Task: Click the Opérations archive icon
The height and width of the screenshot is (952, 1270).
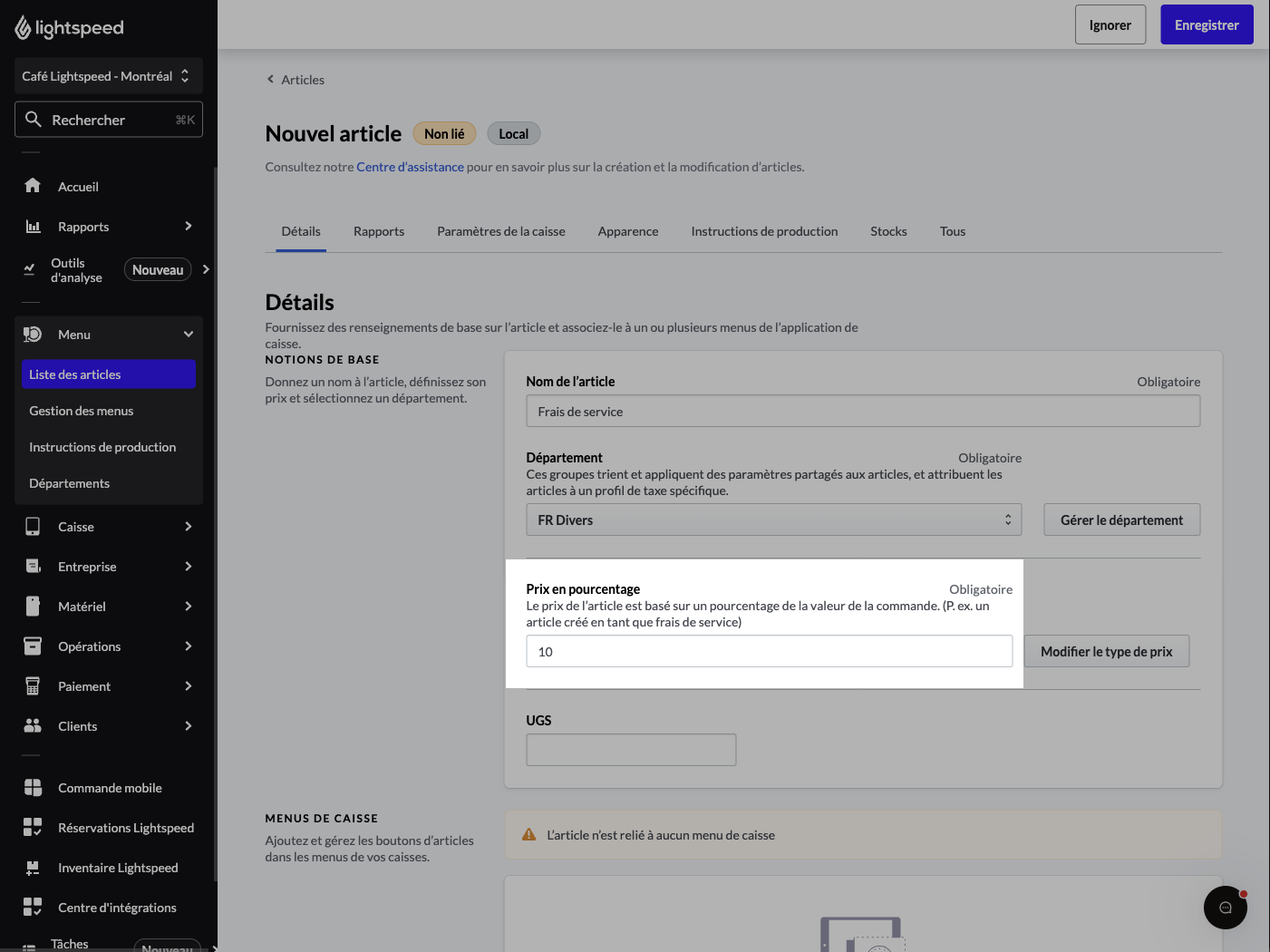Action: pyautogui.click(x=33, y=646)
